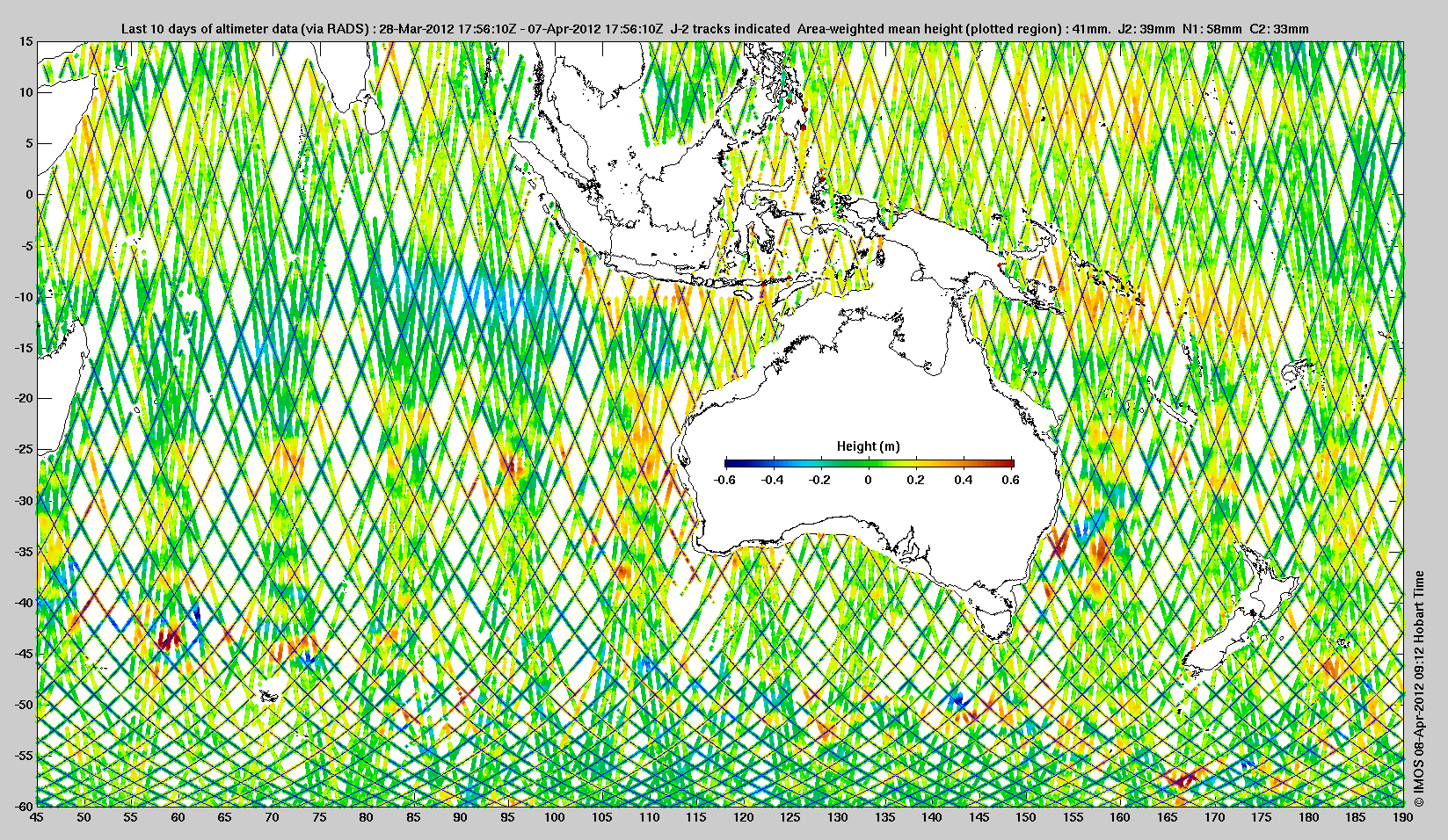Select the -0.6 colorbar tick label
The image size is (1448, 840).
724,480
